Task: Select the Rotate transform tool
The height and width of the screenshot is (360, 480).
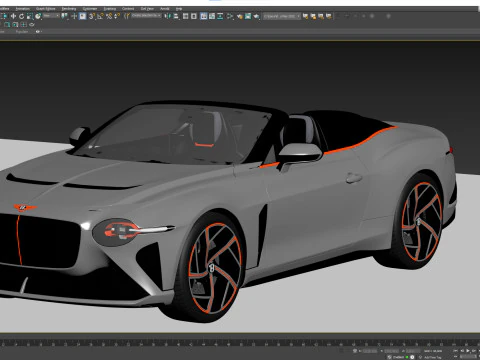Action: (x=21, y=16)
